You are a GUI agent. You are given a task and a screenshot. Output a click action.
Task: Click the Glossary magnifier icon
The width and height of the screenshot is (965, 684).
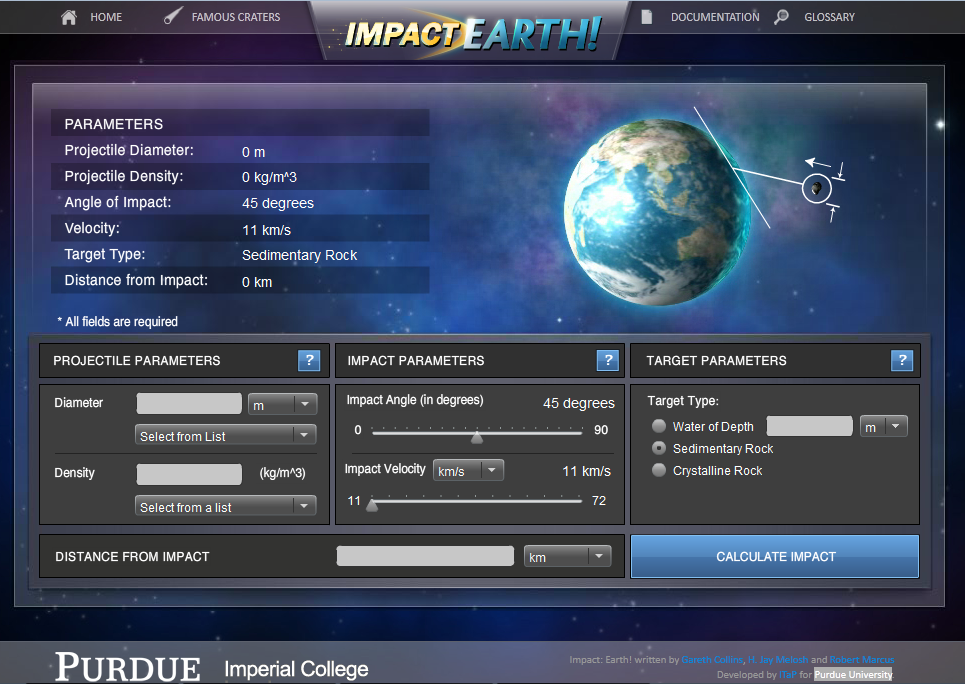point(781,17)
